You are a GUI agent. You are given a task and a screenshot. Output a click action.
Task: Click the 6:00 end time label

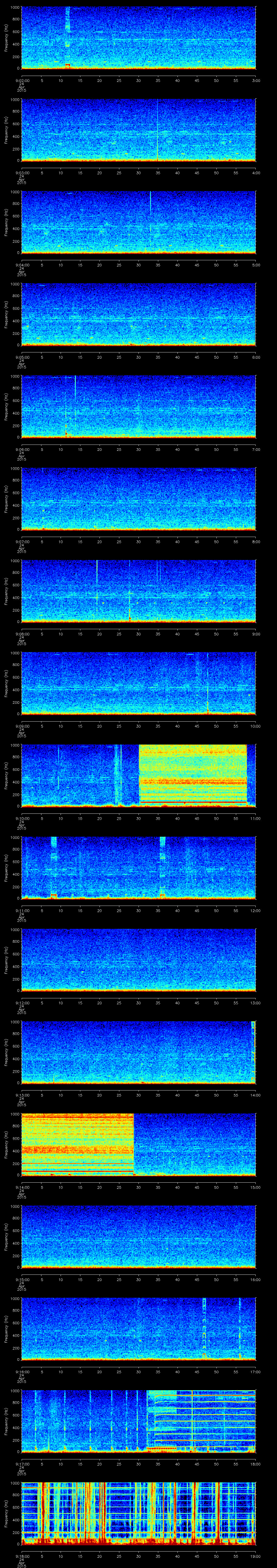256,357
